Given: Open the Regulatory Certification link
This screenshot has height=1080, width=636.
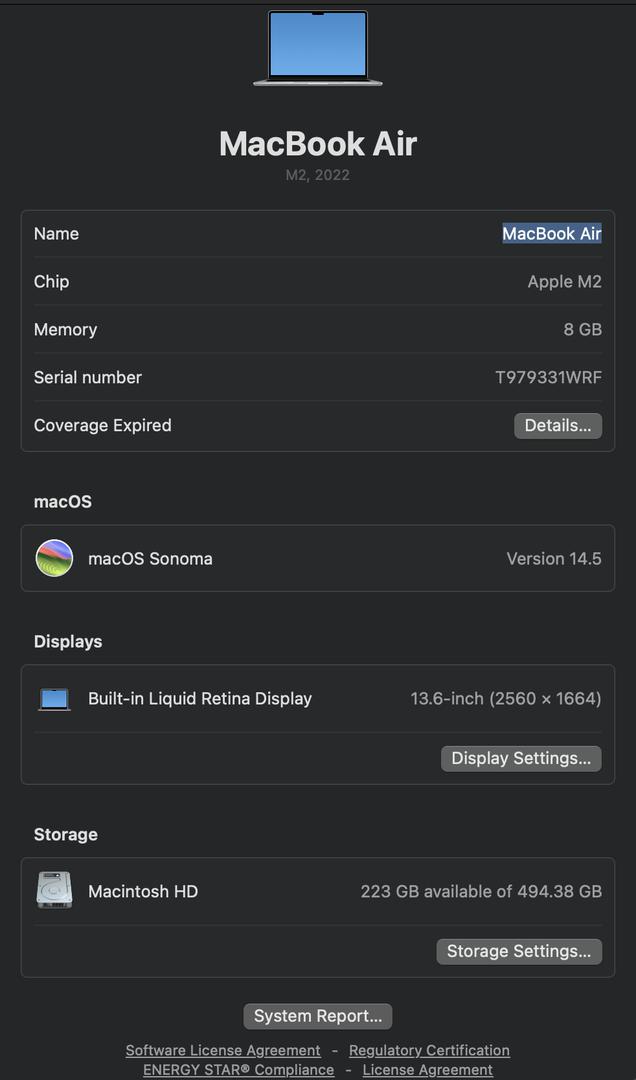Looking at the screenshot, I should pyautogui.click(x=429, y=1050).
